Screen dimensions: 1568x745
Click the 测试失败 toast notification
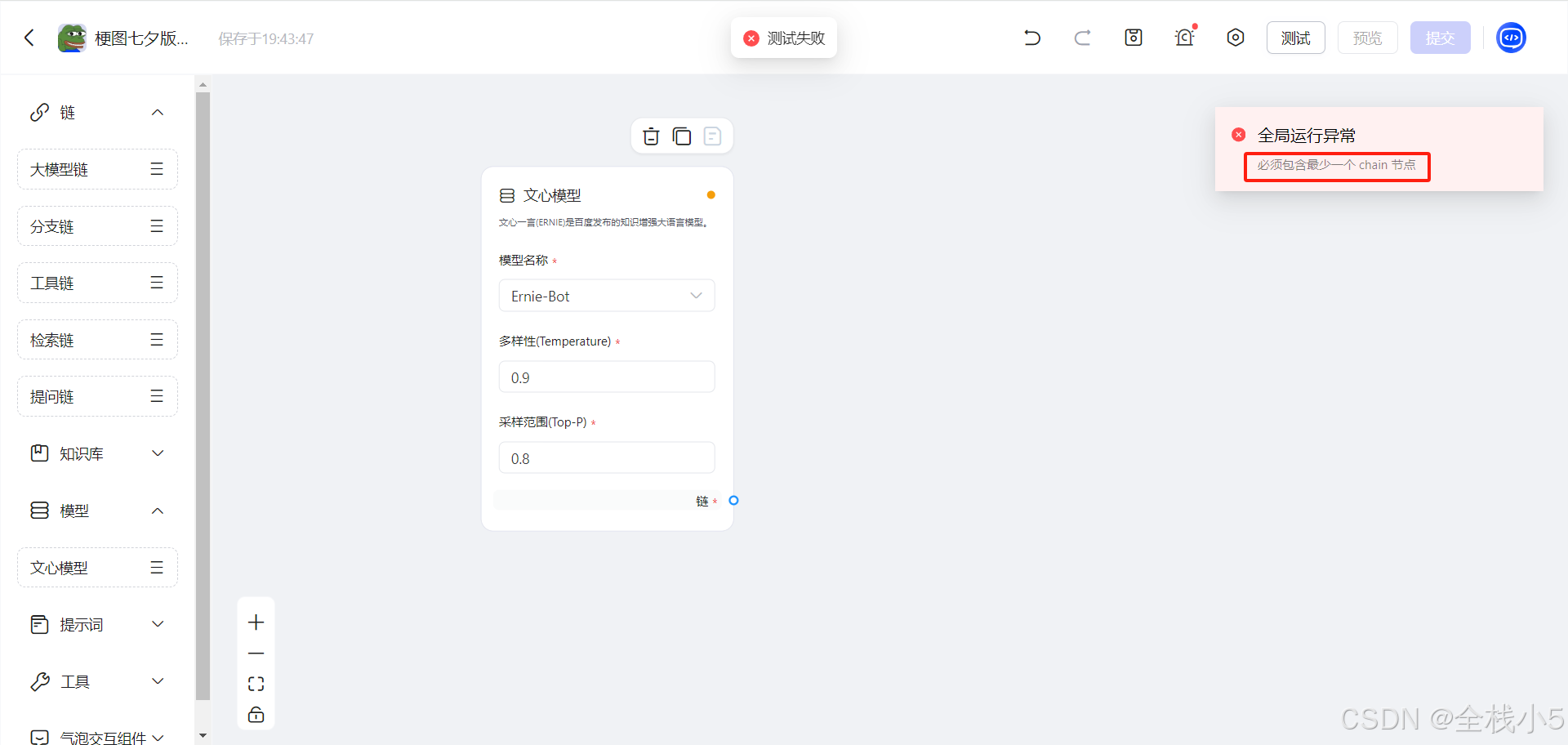click(x=784, y=38)
